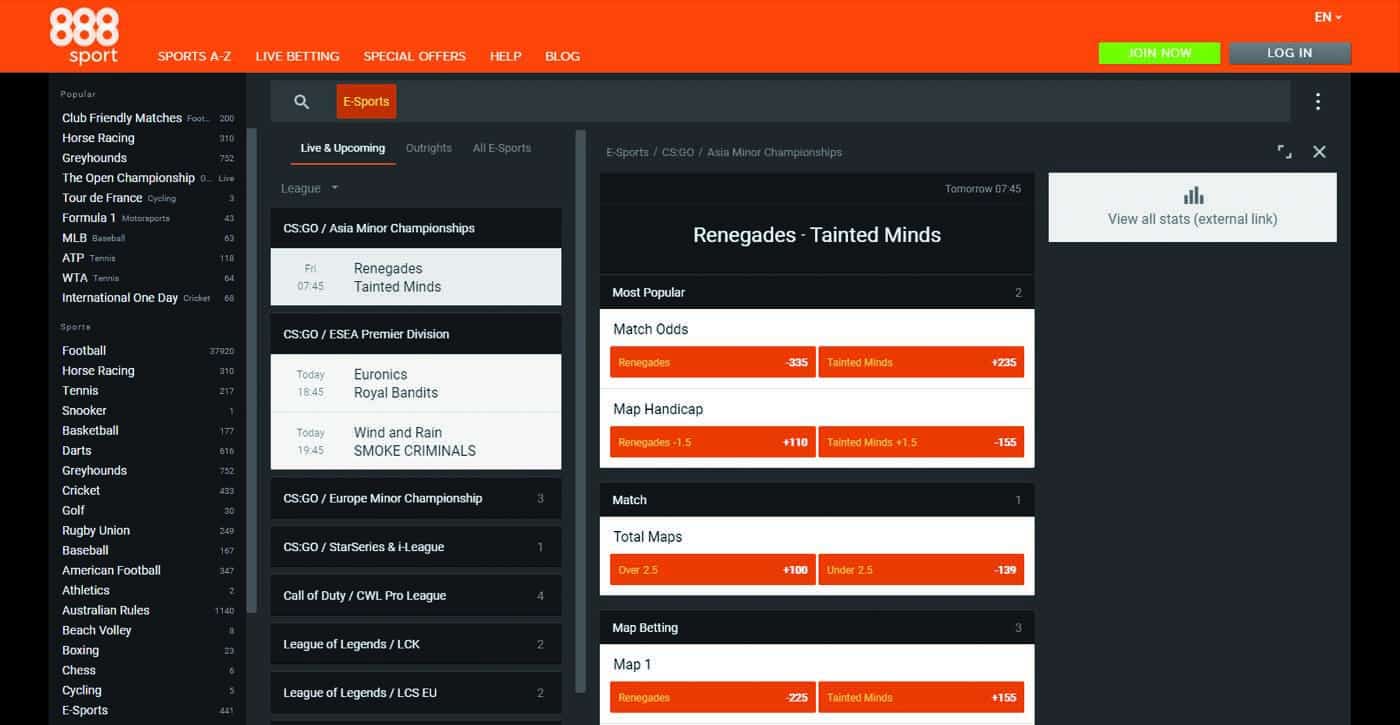1400x725 pixels.
Task: Expand CS:GO / StarSeries & i-League
Action: point(416,547)
